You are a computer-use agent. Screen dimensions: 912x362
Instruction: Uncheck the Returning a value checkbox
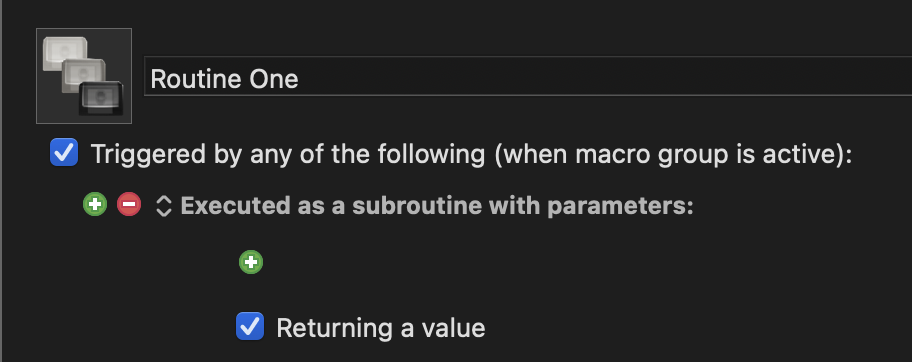pyautogui.click(x=250, y=326)
